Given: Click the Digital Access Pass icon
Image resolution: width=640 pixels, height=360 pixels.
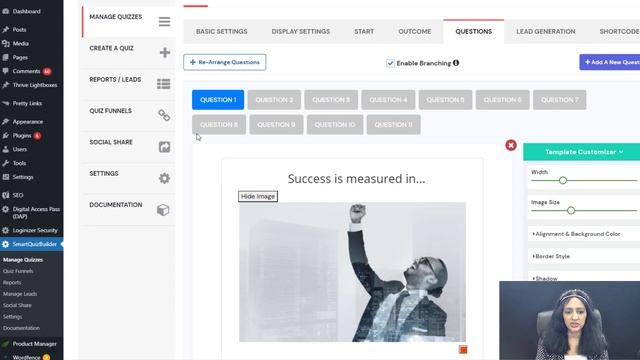Looking at the screenshot, I should [x=6, y=209].
